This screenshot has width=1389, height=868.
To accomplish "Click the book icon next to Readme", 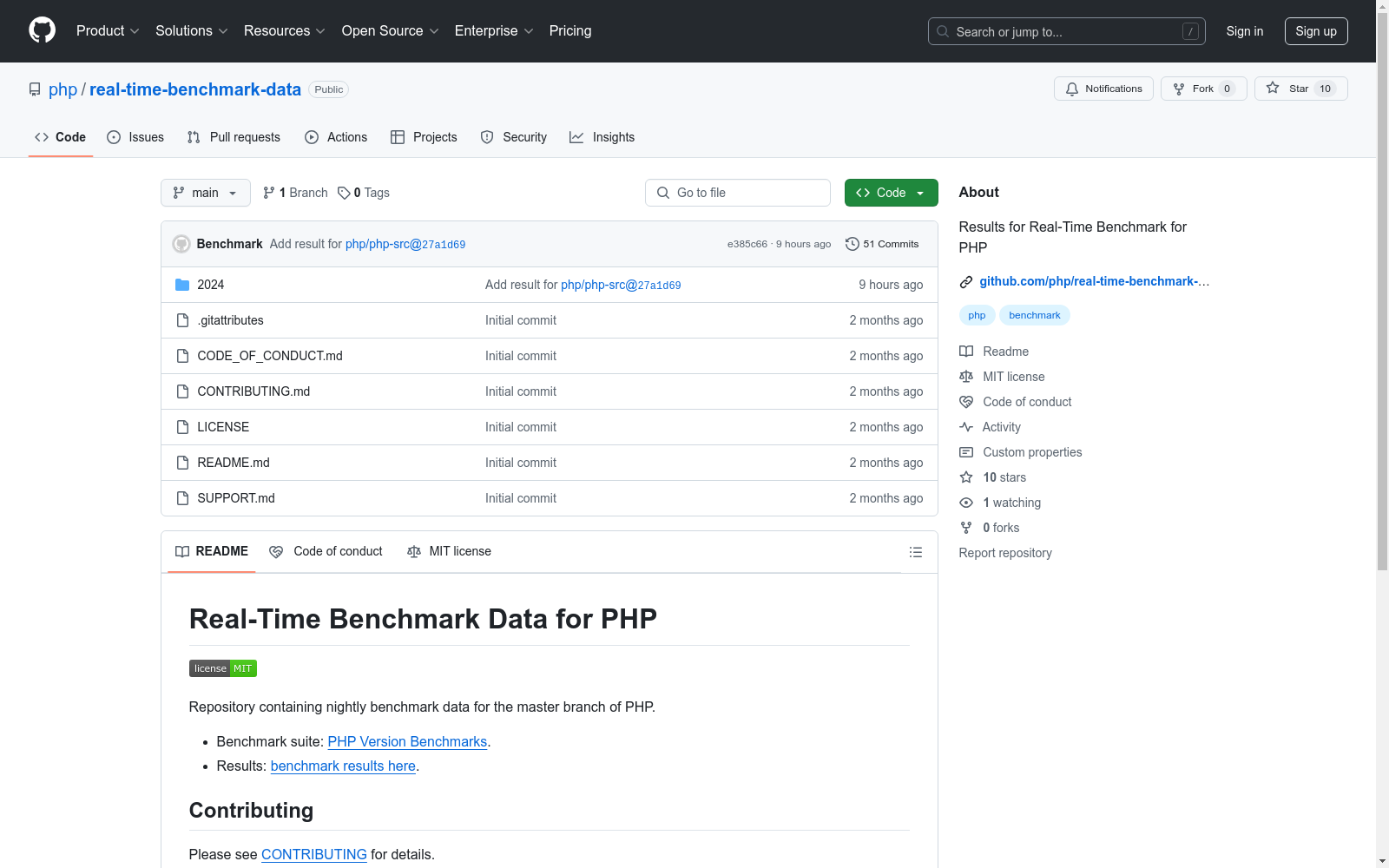I will click(x=966, y=352).
